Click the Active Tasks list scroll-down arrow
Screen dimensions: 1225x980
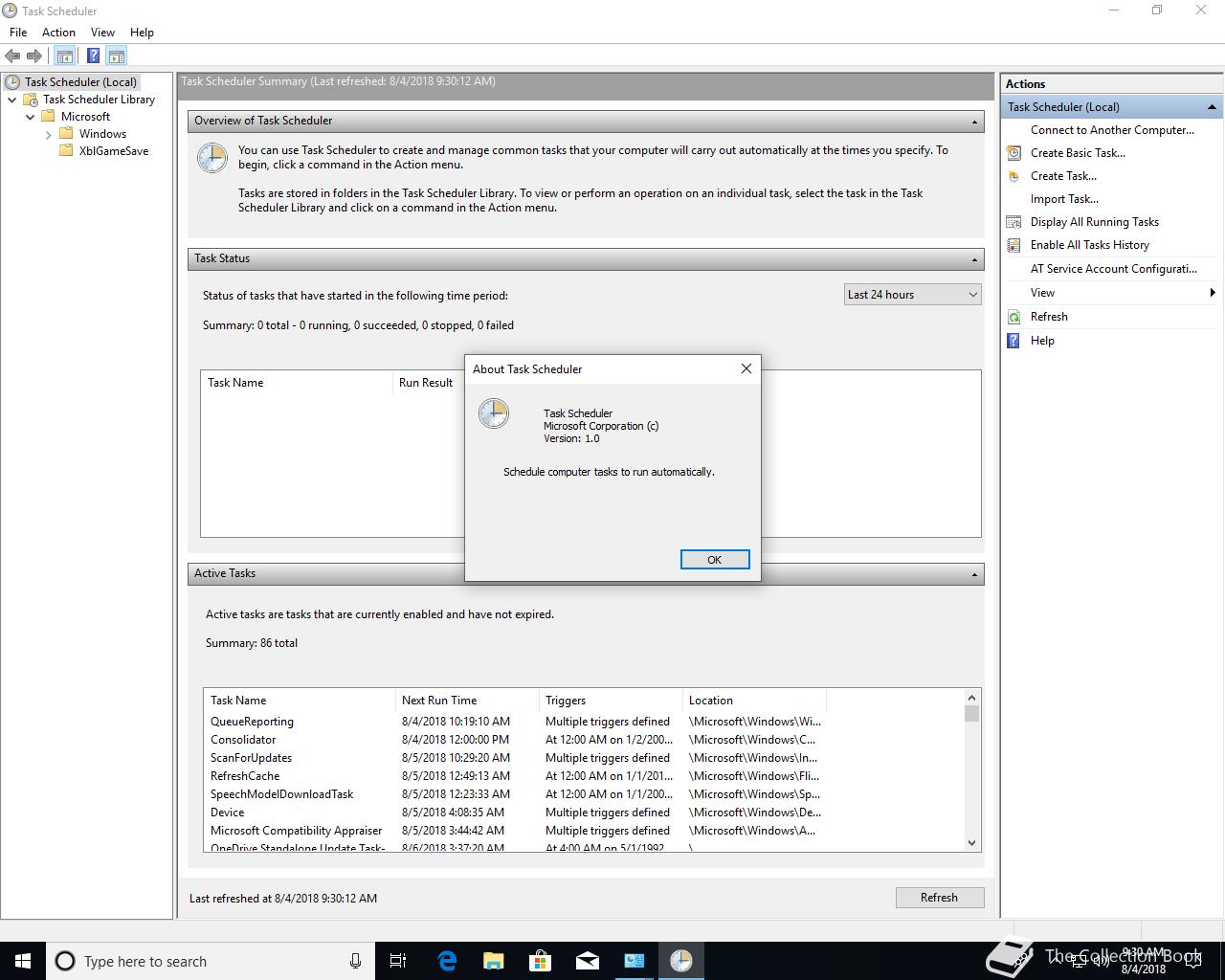coord(972,843)
